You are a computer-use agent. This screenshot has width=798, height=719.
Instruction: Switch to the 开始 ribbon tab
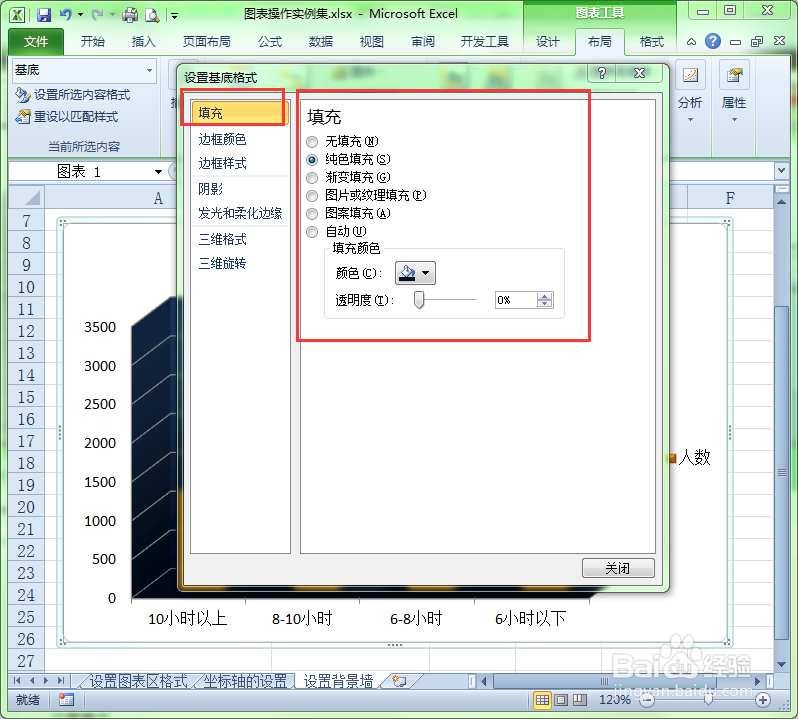93,42
